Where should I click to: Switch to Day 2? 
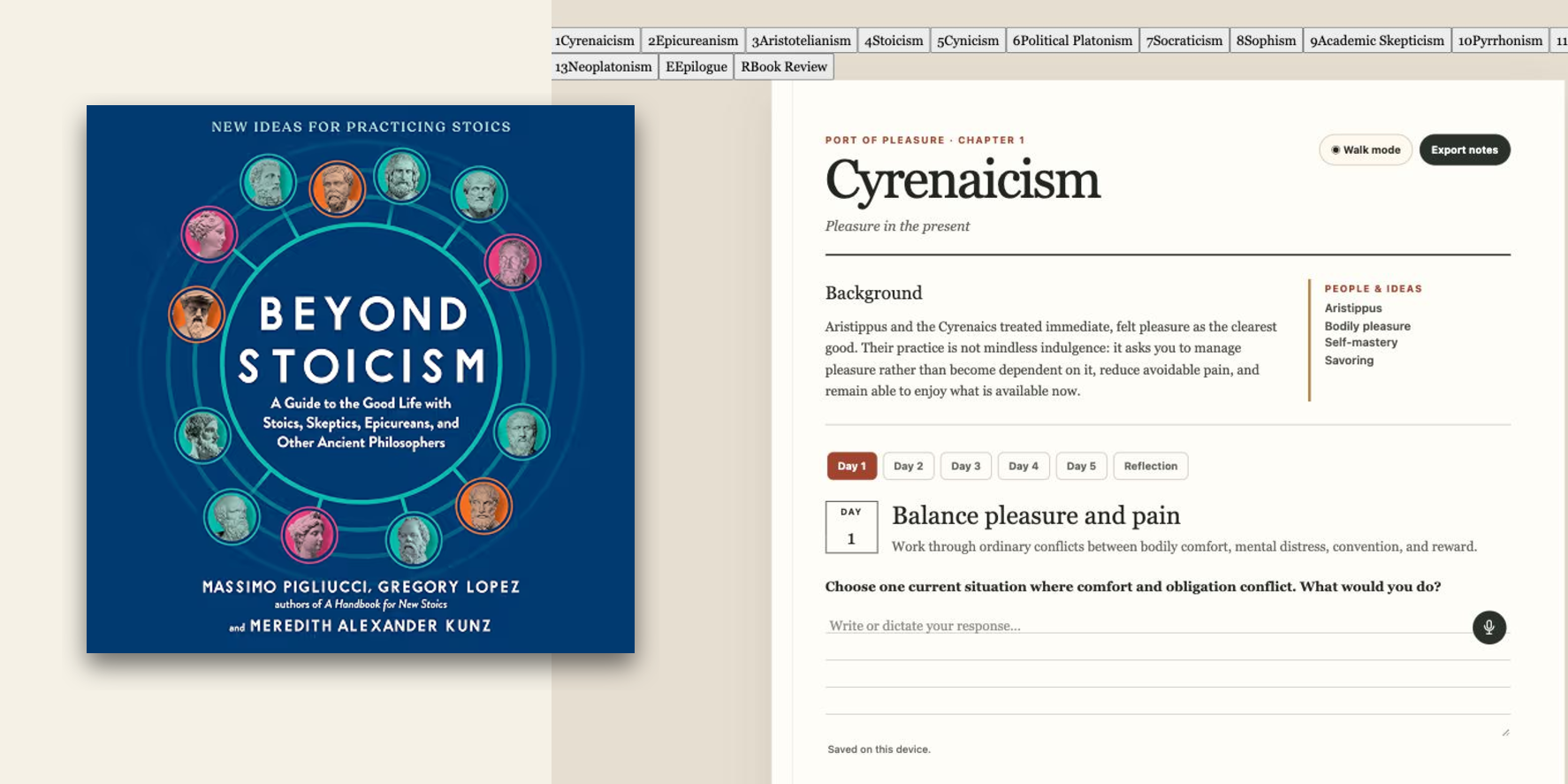point(908,466)
